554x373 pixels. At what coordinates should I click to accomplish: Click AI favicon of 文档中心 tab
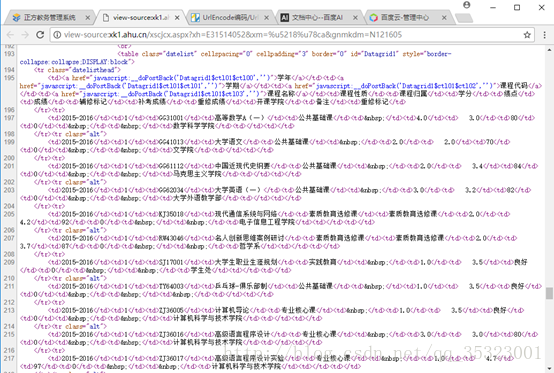[x=284, y=18]
